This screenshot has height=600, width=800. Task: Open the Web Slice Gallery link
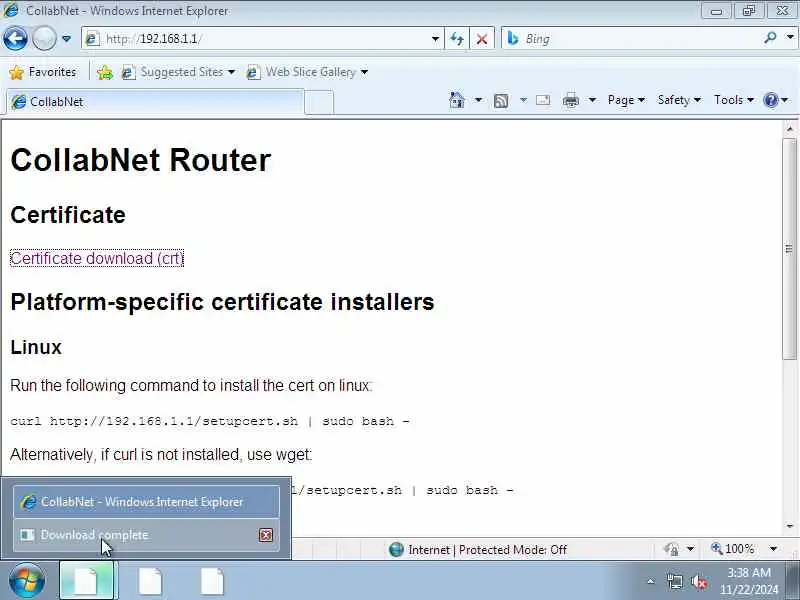coord(307,72)
